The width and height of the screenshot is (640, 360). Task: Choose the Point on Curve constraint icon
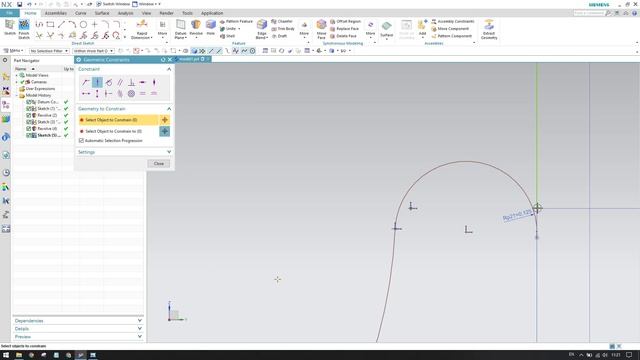97,82
